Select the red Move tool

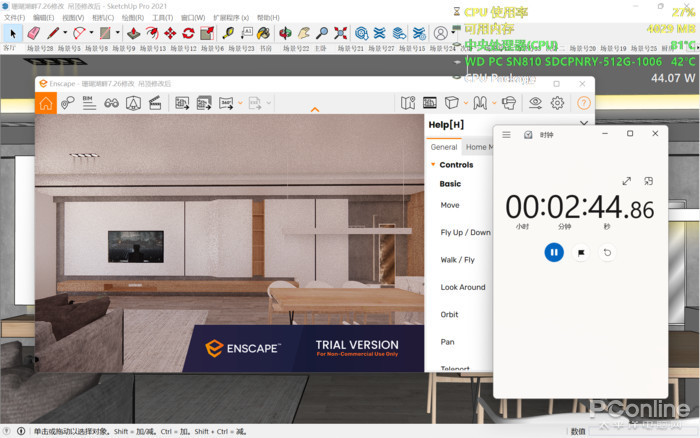coord(170,33)
